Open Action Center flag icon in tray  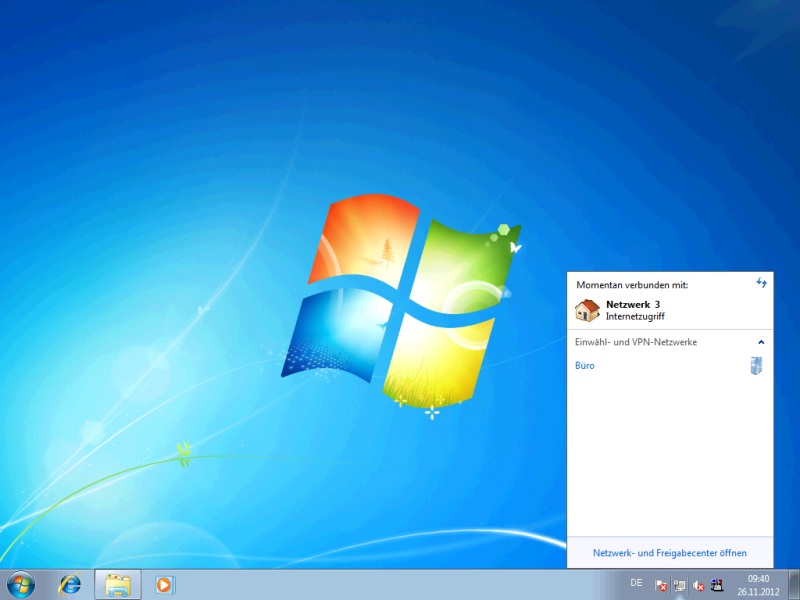661,585
